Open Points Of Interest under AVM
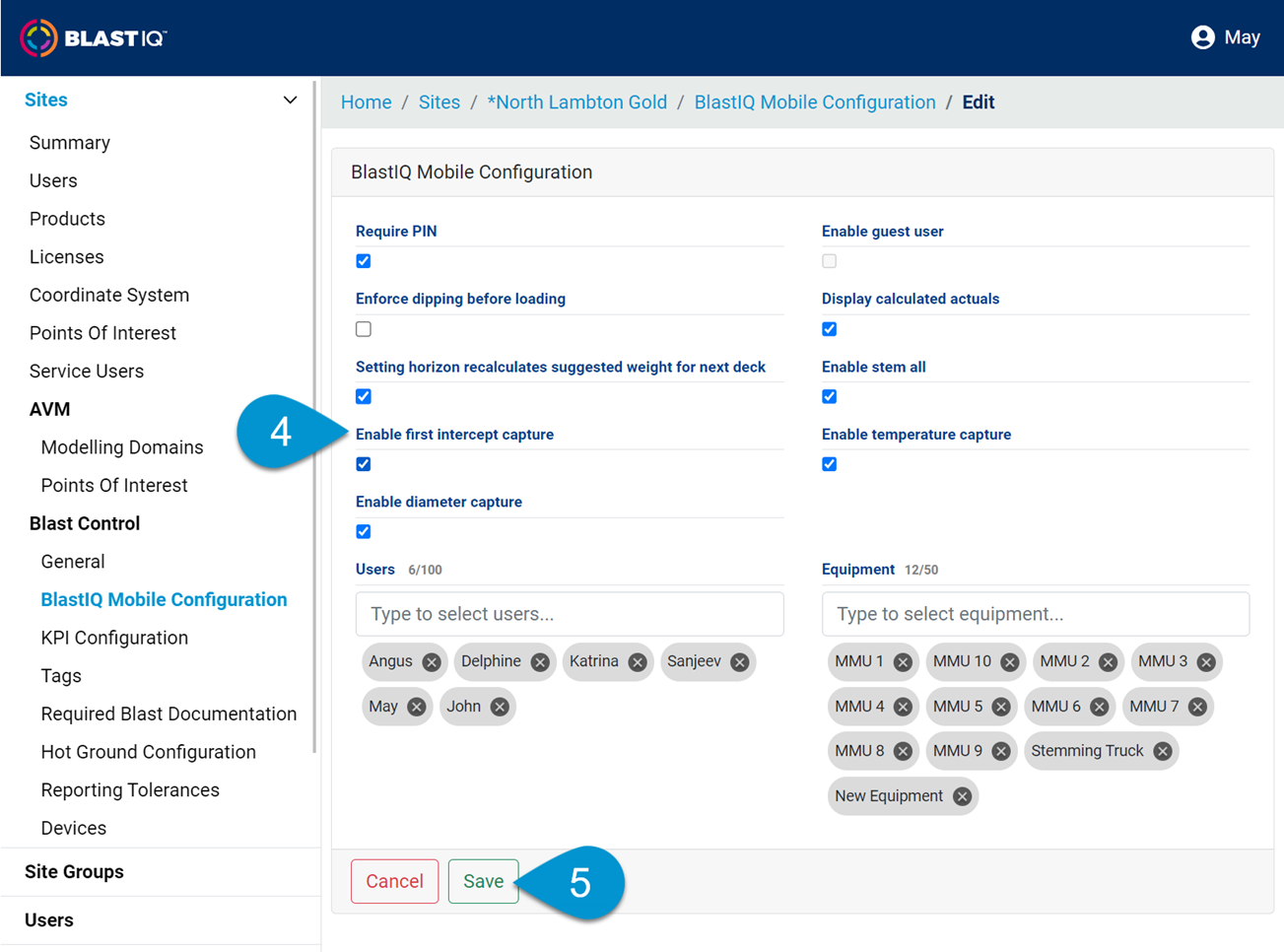The height and width of the screenshot is (952, 1284). 114,486
